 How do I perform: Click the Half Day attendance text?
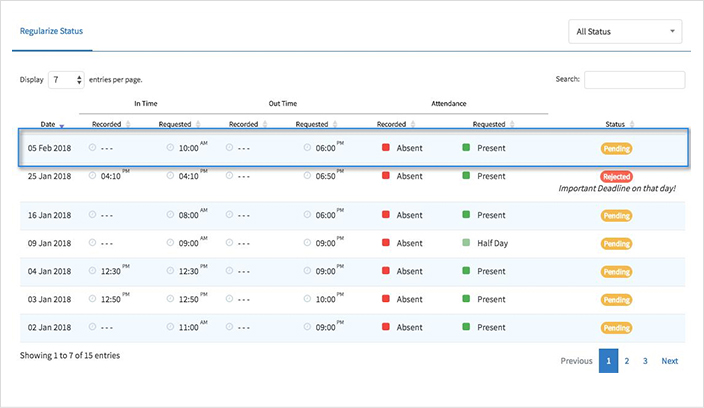[493, 243]
